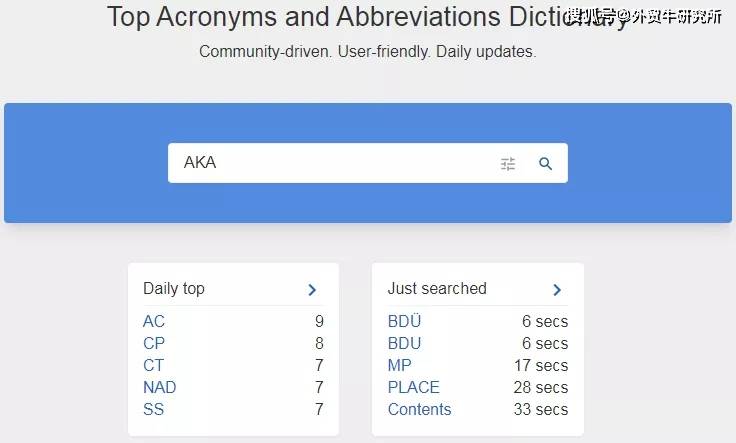Open the CP acronym link
Image resolution: width=736 pixels, height=443 pixels.
pyautogui.click(x=154, y=344)
